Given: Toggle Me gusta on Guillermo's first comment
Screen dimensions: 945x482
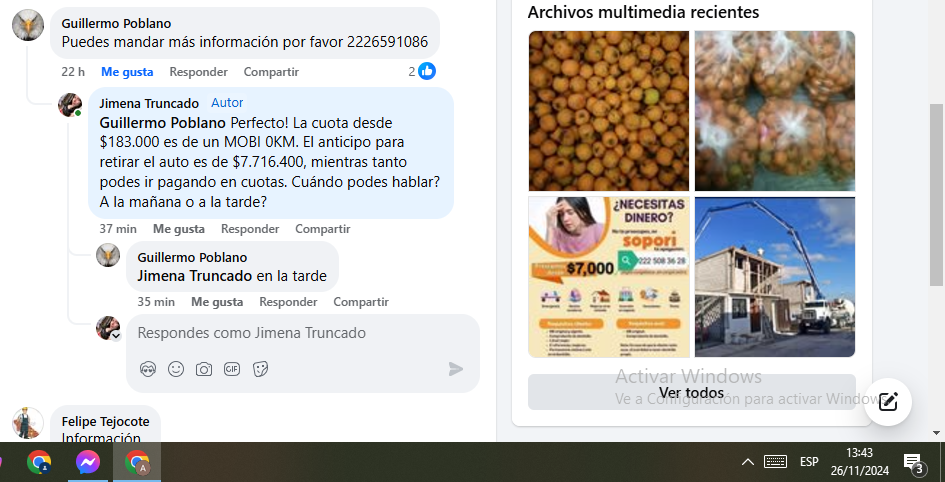Looking at the screenshot, I should click(127, 72).
